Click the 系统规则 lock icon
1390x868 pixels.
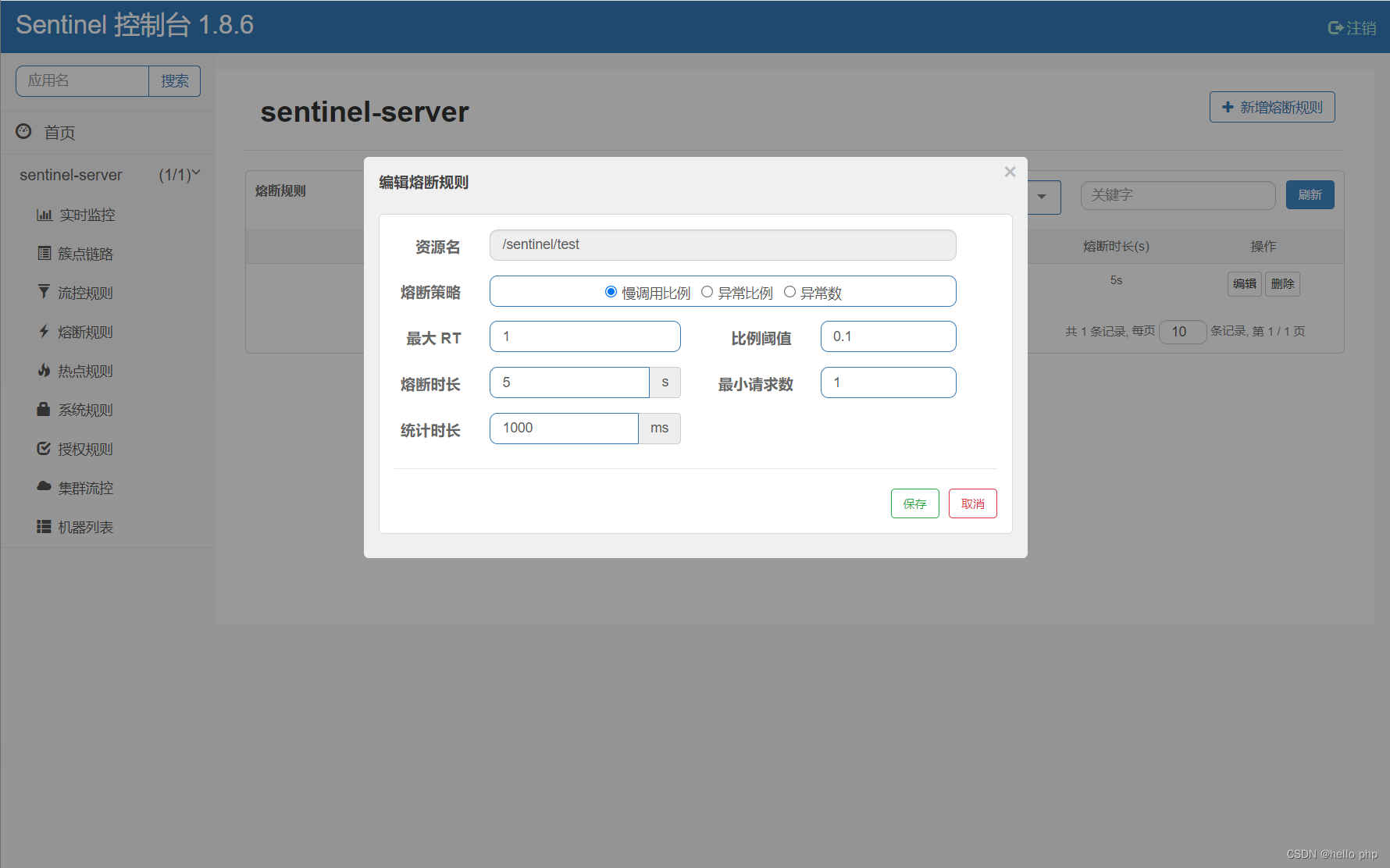44,409
